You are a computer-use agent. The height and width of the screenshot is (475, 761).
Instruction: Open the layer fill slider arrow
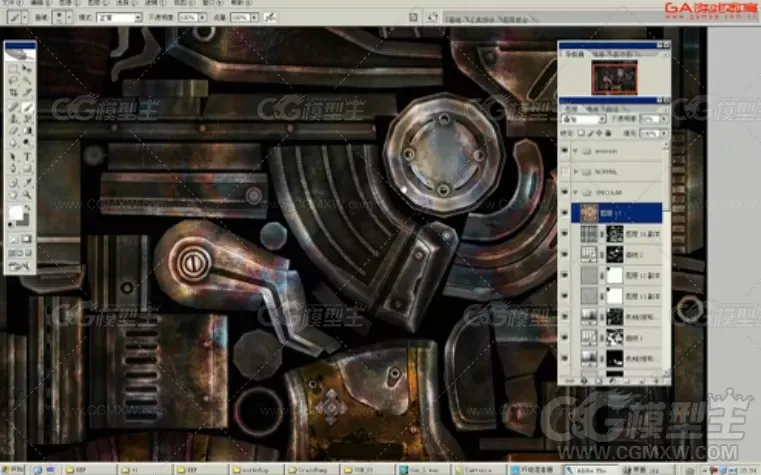tap(664, 133)
